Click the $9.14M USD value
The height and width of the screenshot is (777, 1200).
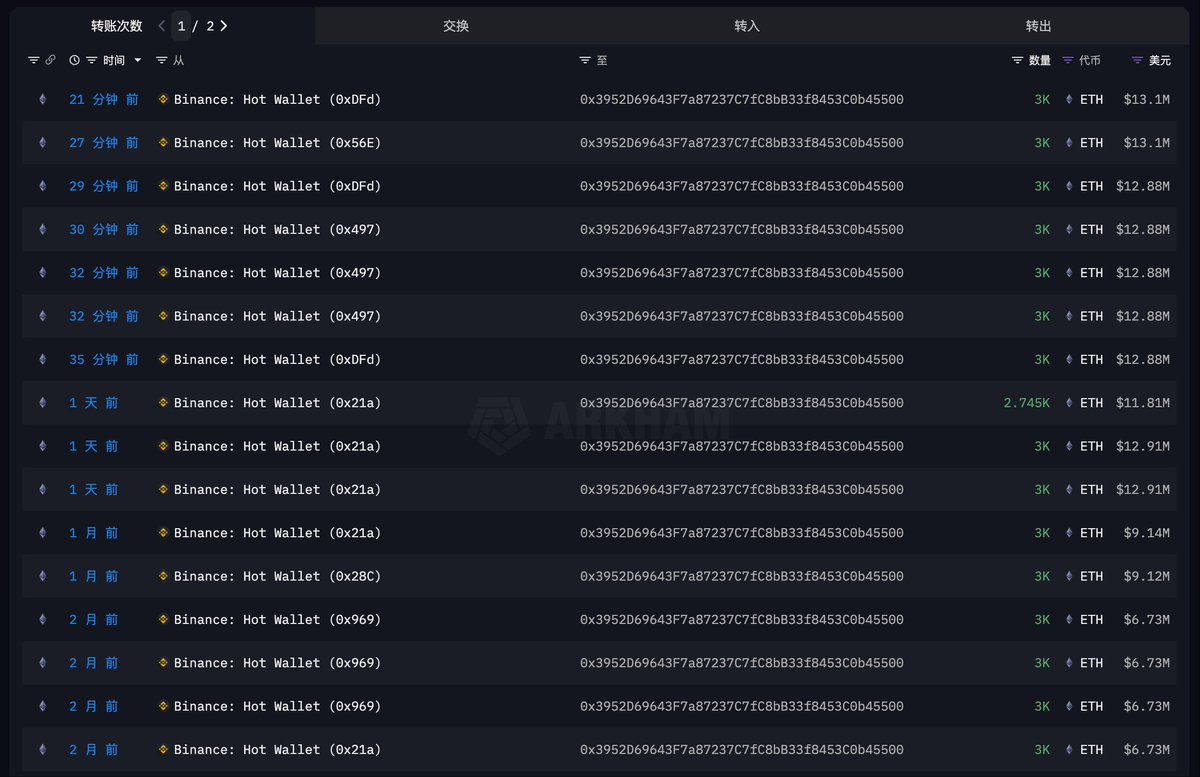[1147, 533]
